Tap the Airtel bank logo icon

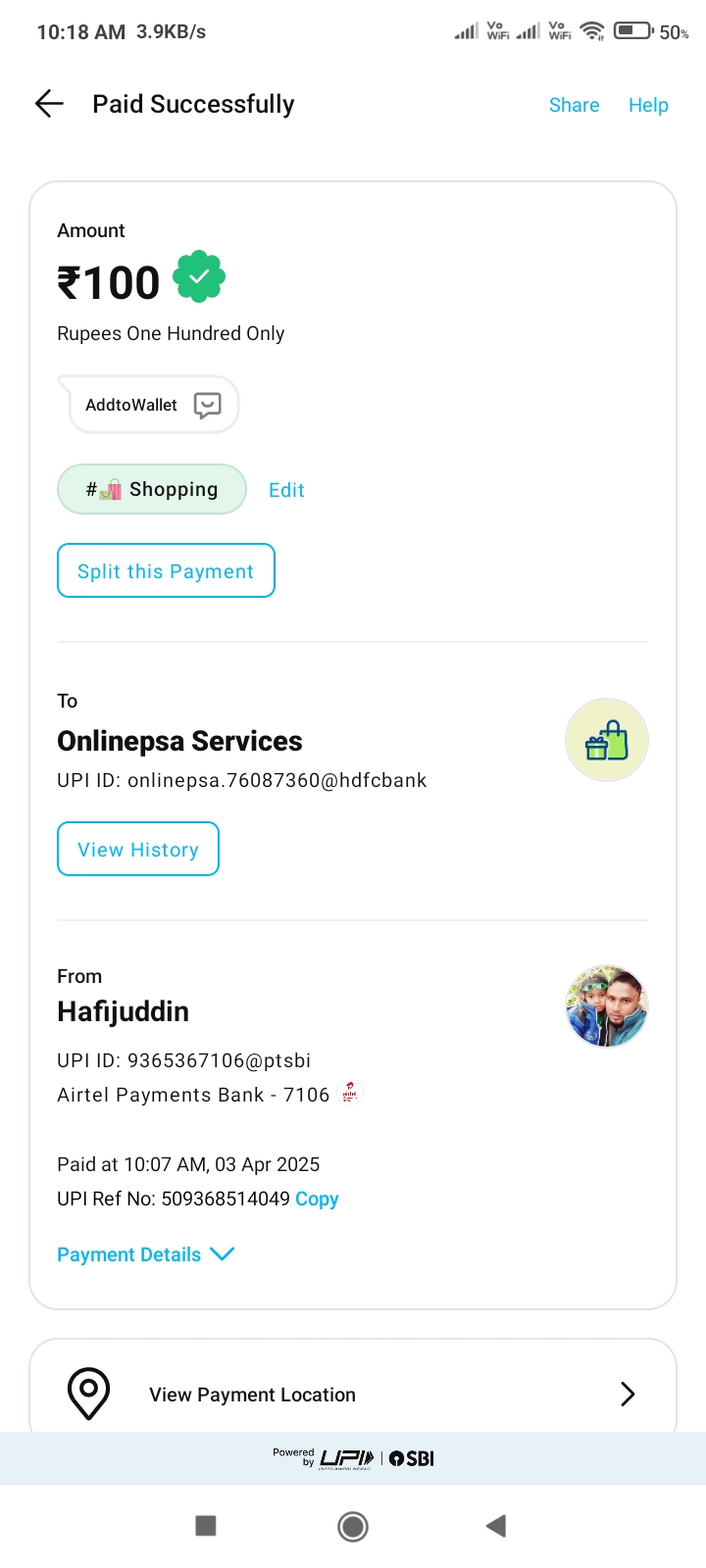click(x=350, y=1093)
